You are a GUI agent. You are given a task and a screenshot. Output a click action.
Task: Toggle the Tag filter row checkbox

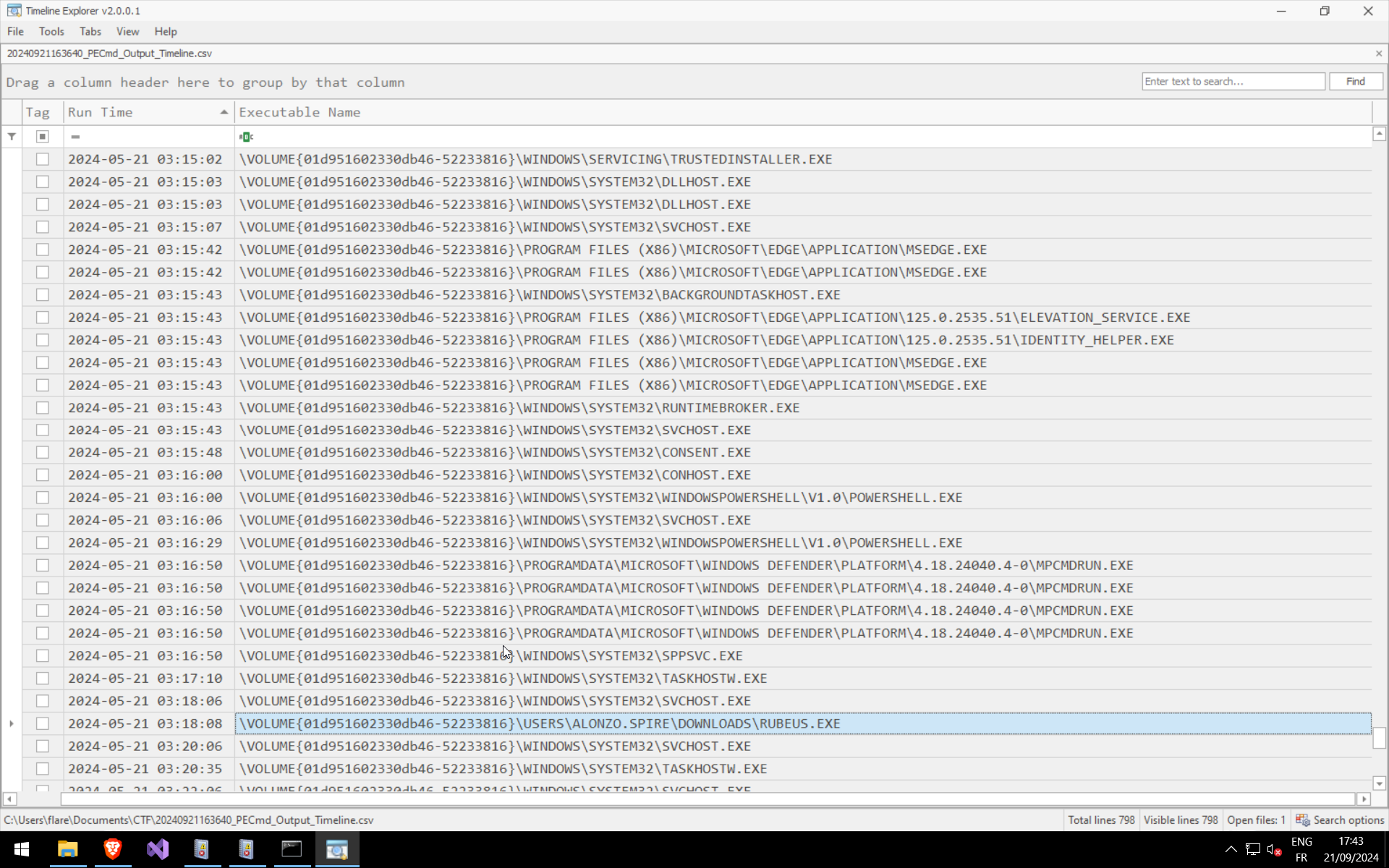[43, 136]
